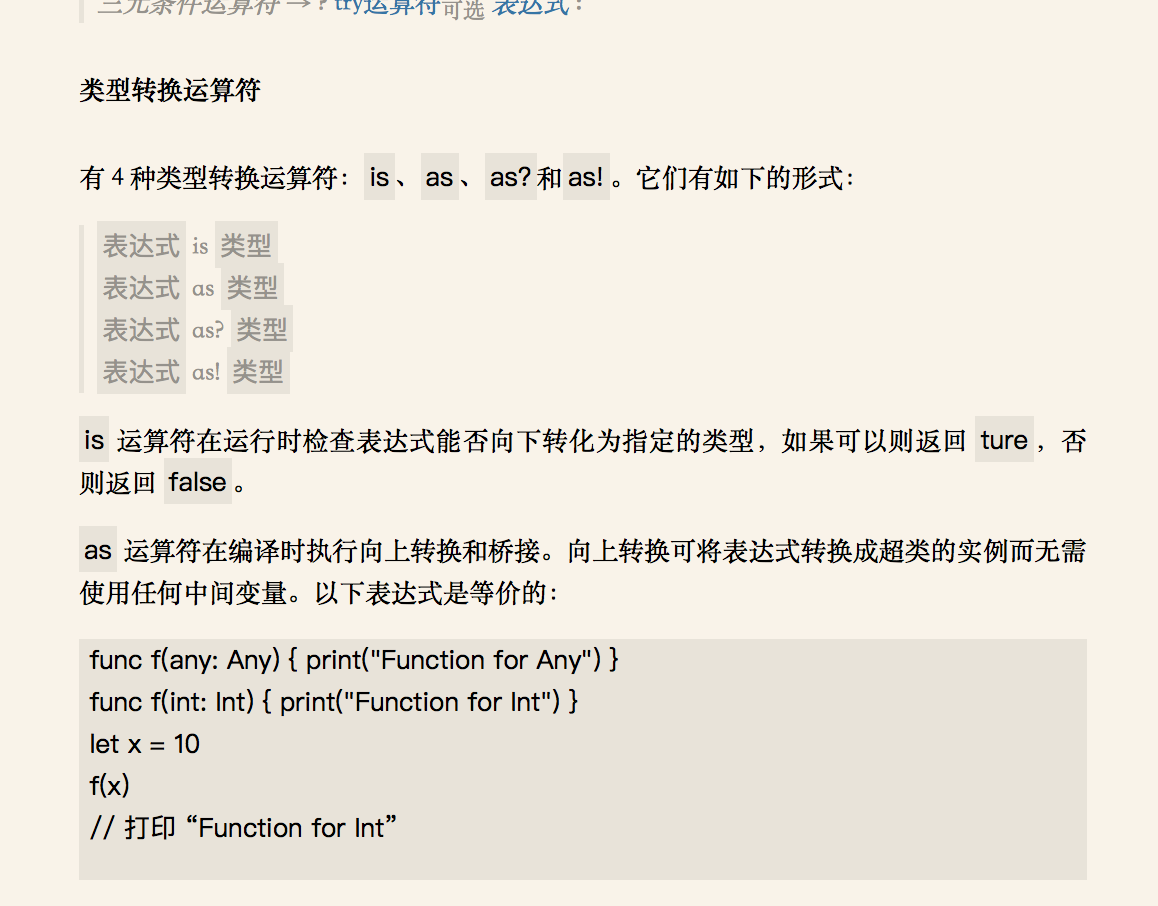The height and width of the screenshot is (906, 1158).
Task: Click the '// 打印 Function for Int' comment
Action: coord(244,828)
